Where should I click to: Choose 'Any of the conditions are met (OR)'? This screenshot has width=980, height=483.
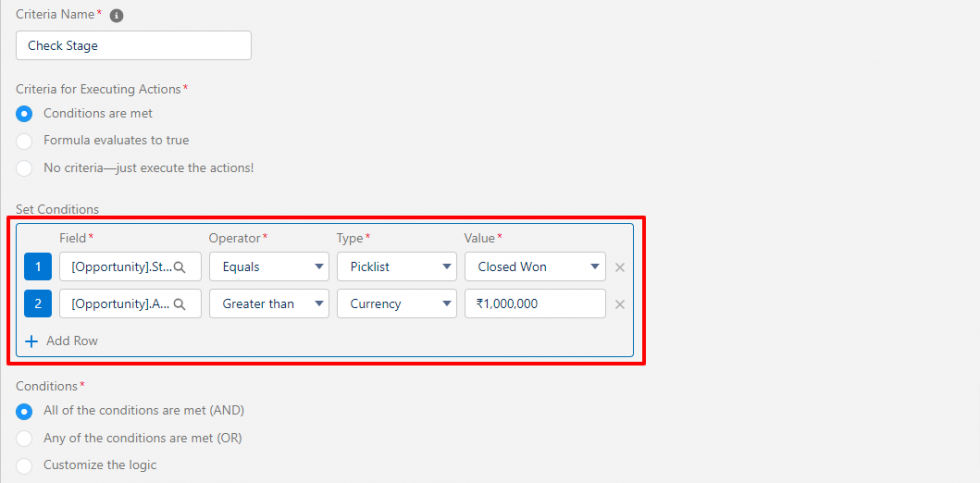tap(25, 438)
